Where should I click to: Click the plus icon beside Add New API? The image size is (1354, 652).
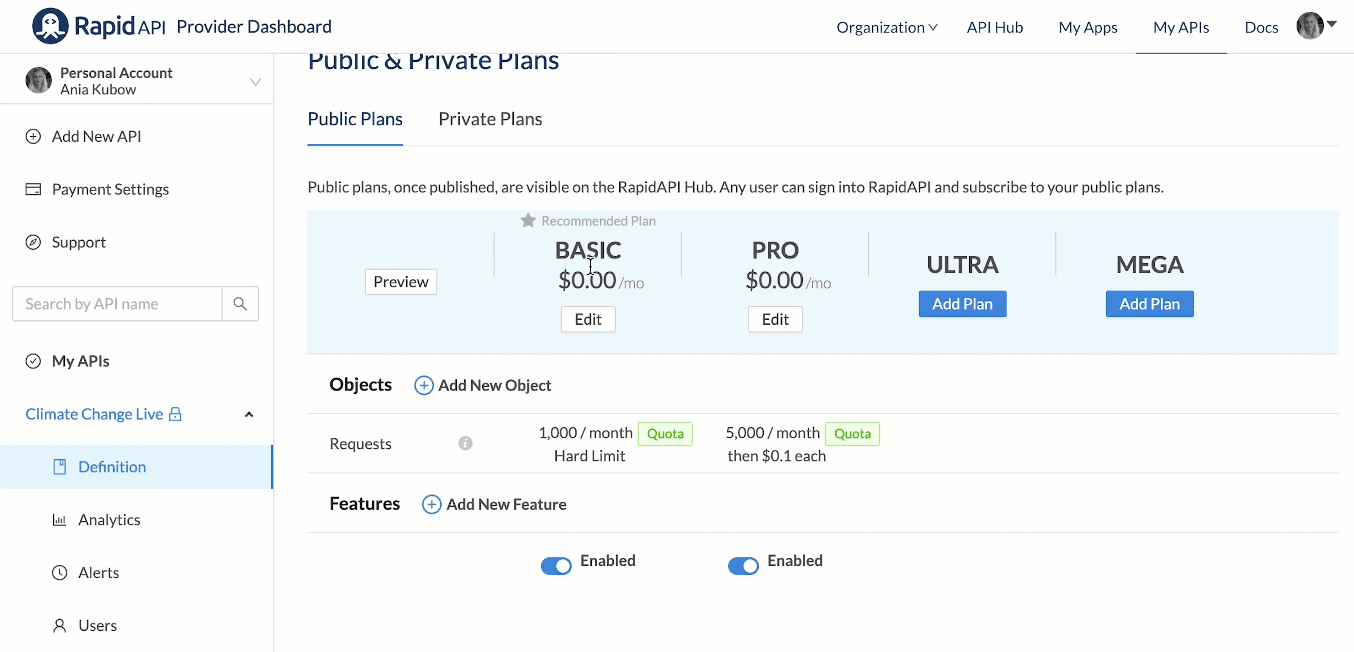(x=33, y=137)
